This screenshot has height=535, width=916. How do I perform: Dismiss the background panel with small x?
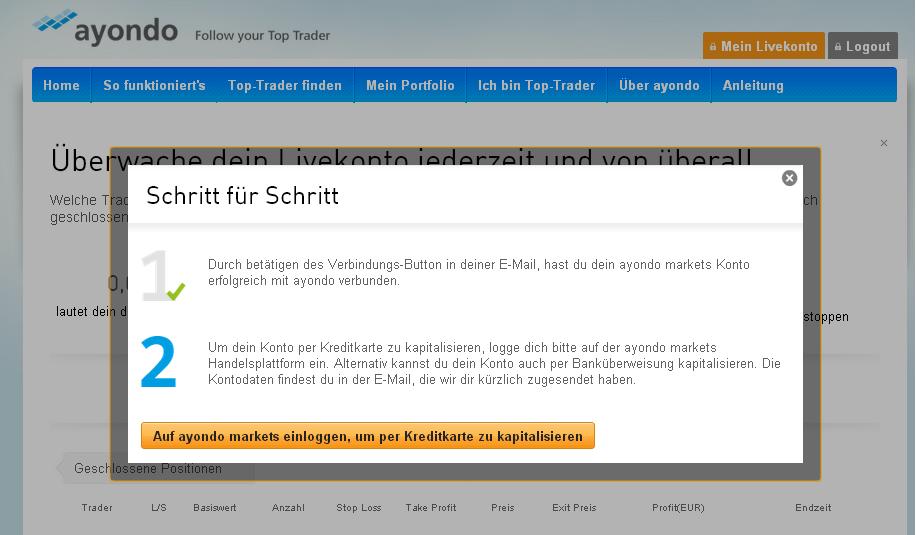(x=883, y=144)
